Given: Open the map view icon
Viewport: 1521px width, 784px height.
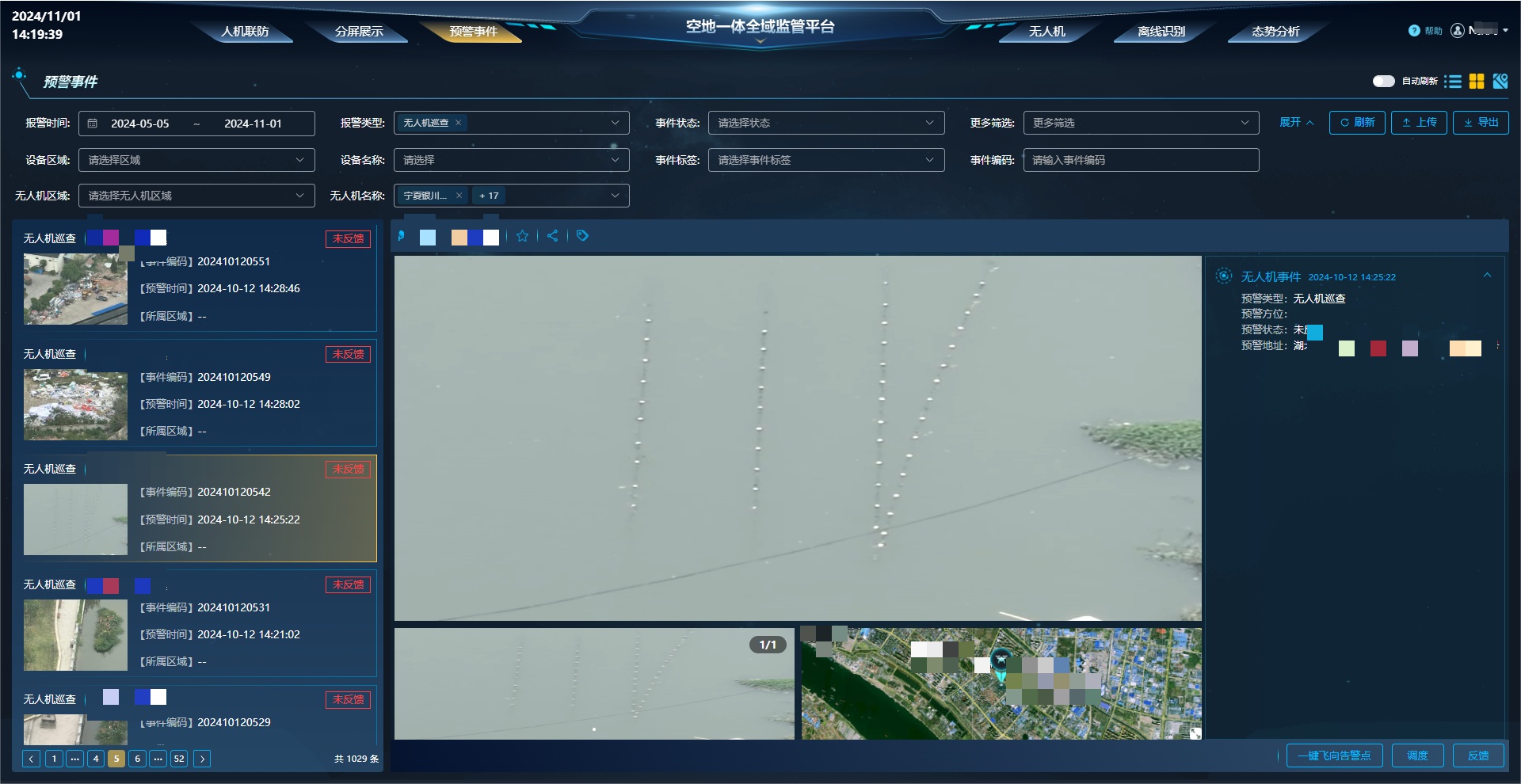Looking at the screenshot, I should (x=1500, y=82).
